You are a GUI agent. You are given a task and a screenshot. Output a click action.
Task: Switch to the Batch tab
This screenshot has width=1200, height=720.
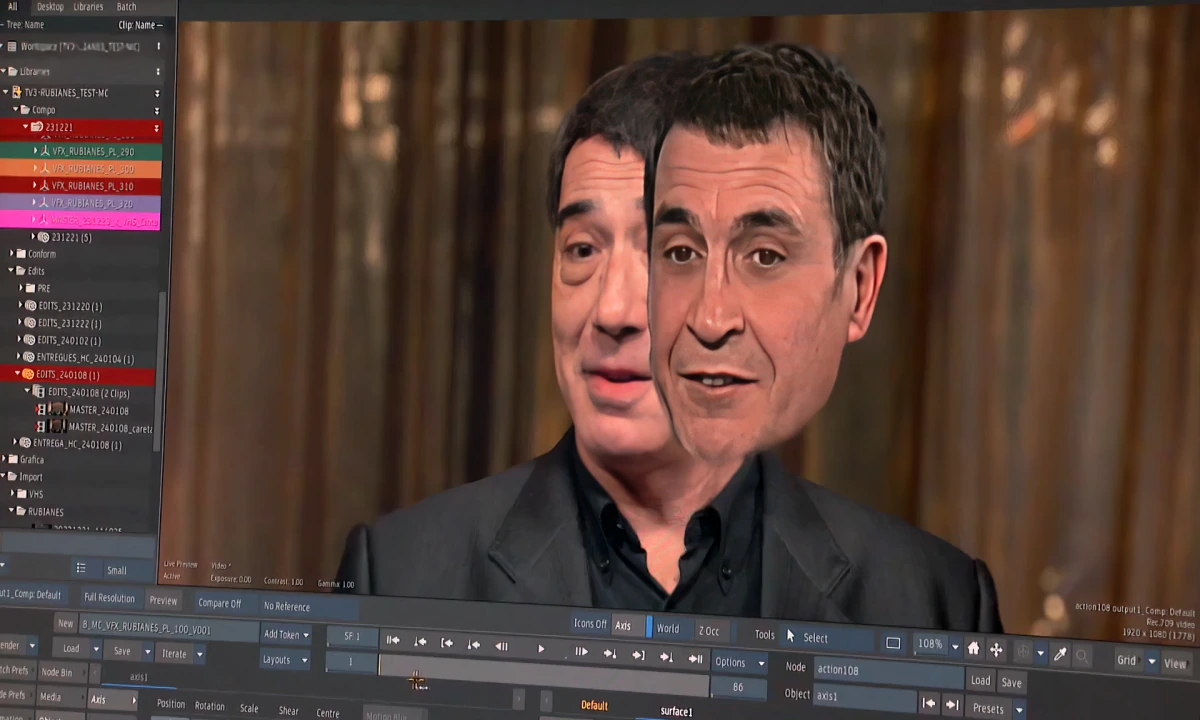pyautogui.click(x=126, y=6)
